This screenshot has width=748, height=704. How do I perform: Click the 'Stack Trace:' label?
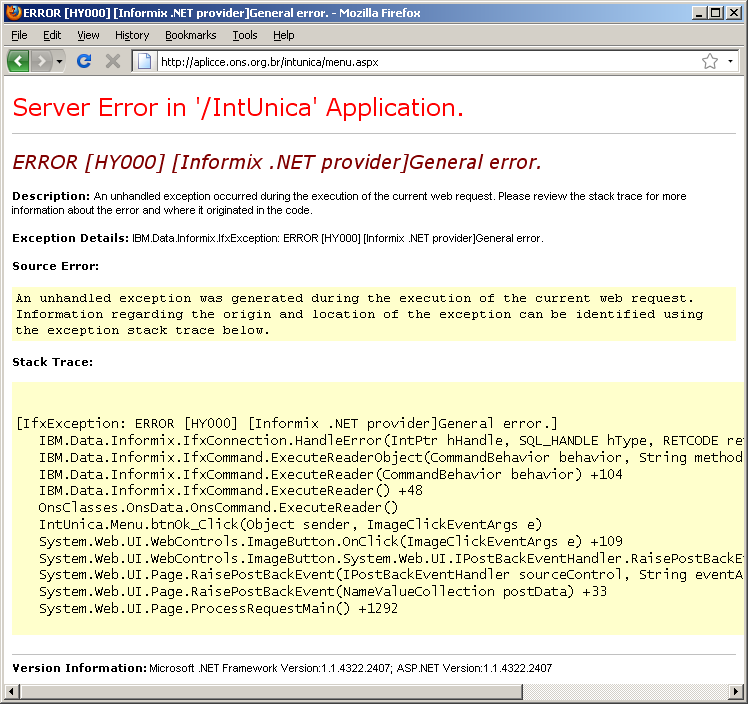pos(52,362)
